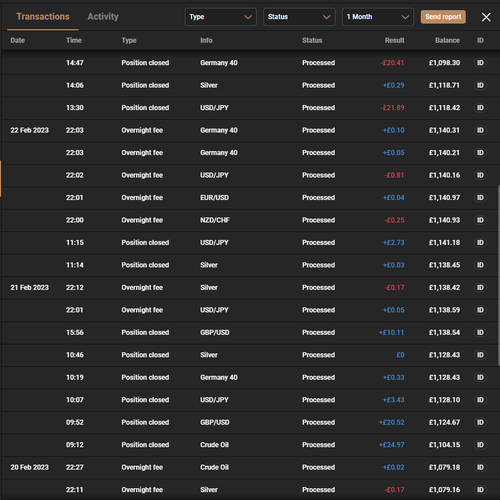The image size is (500, 500).
Task: Select the 20 Feb 2023 date cell
Action: 29,467
